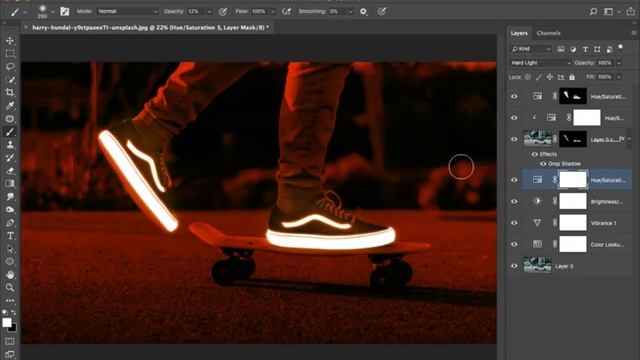
Task: Select the Gradient tool
Action: [10, 184]
